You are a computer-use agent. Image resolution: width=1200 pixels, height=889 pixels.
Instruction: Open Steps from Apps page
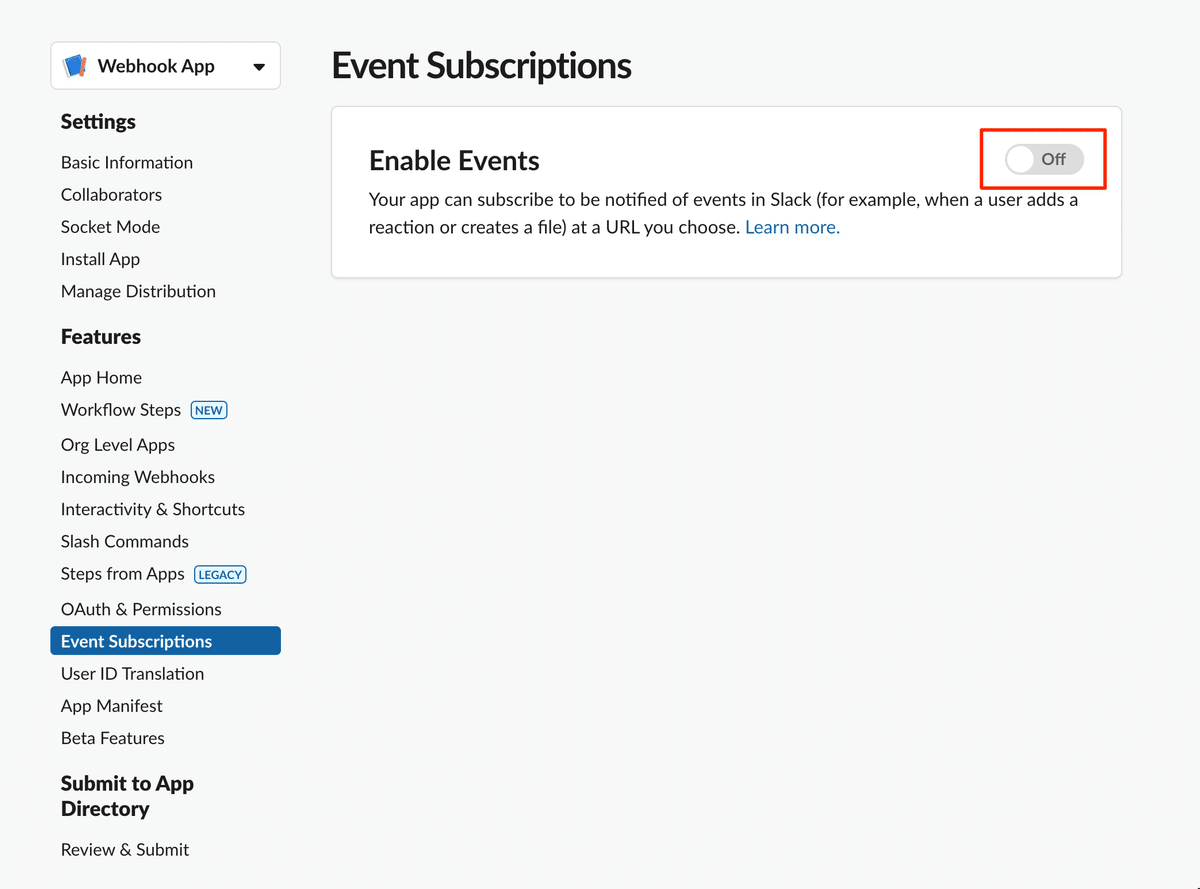click(x=123, y=573)
